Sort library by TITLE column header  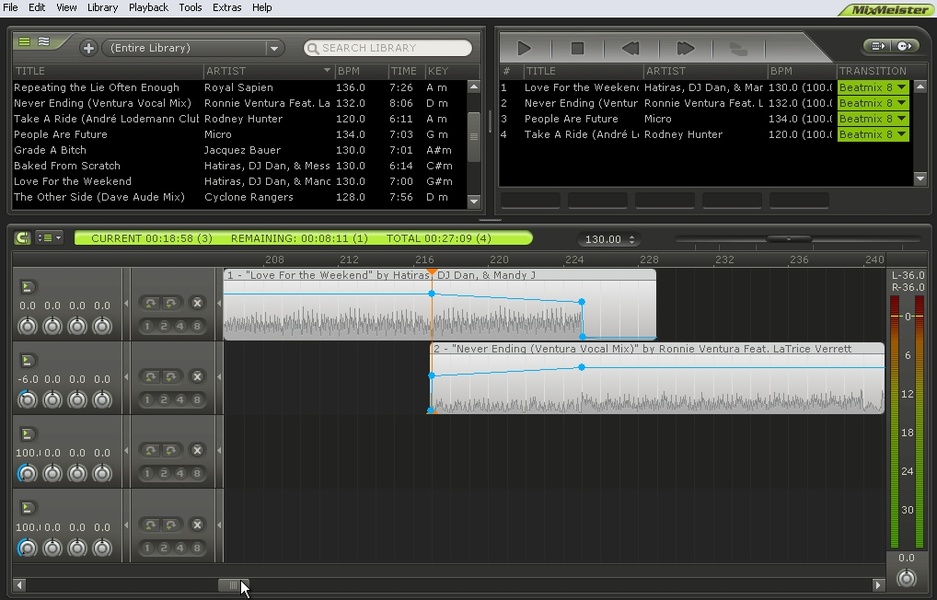(x=108, y=71)
